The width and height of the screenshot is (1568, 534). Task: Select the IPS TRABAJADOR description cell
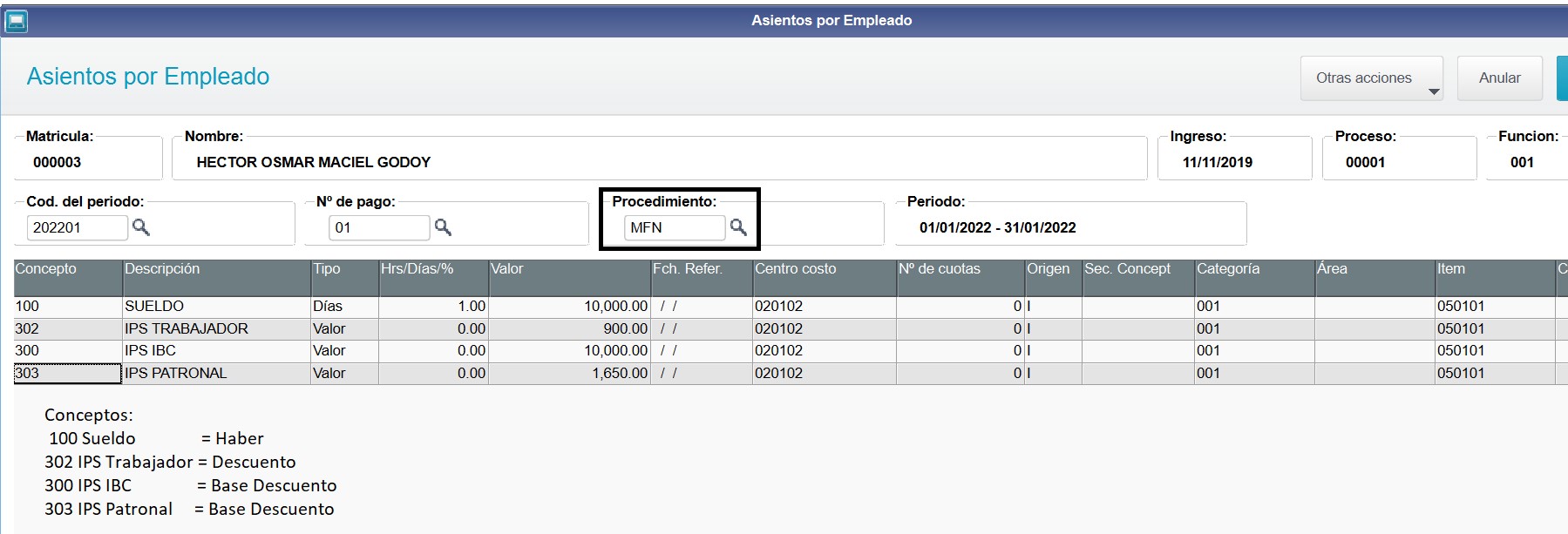tap(217, 329)
